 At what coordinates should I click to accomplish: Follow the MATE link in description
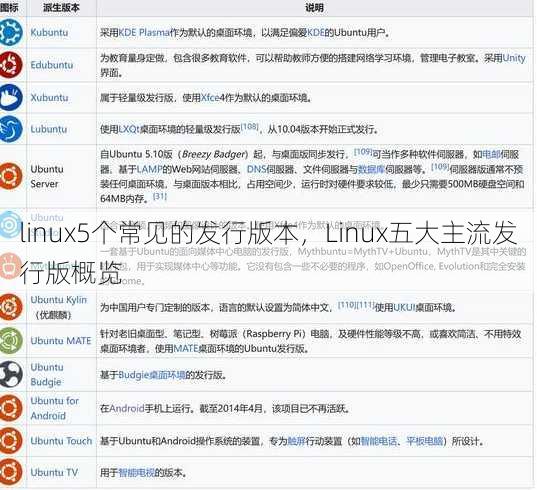click(186, 349)
